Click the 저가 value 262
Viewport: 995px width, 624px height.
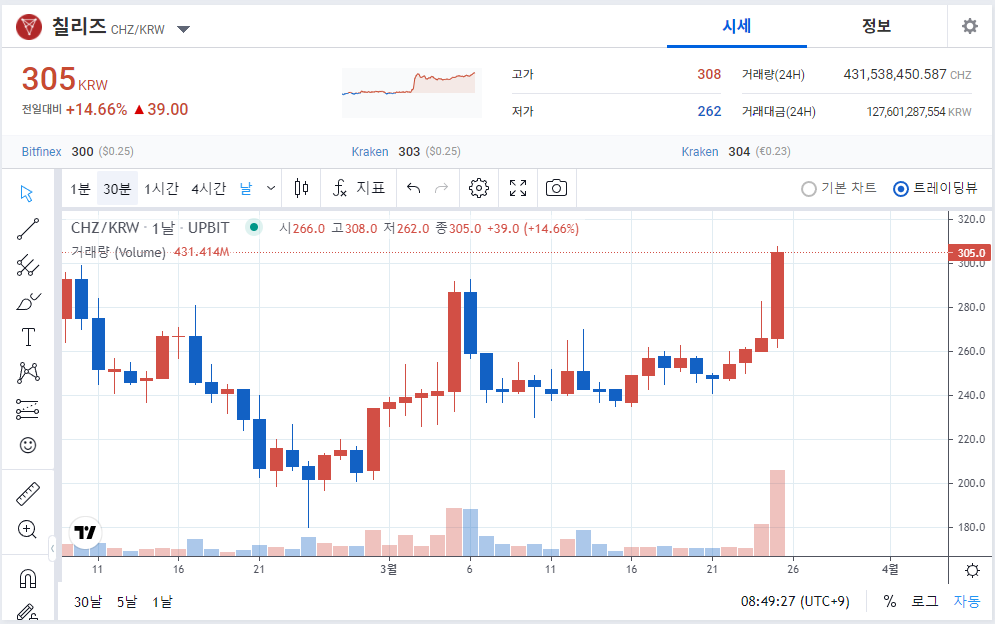(709, 111)
